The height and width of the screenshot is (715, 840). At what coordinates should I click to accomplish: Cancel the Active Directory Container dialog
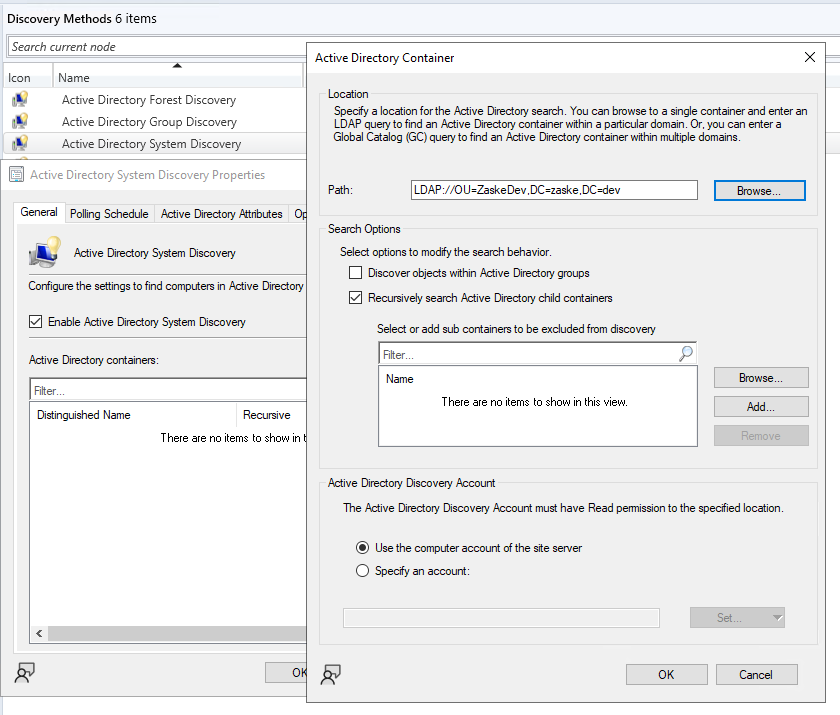(x=756, y=674)
